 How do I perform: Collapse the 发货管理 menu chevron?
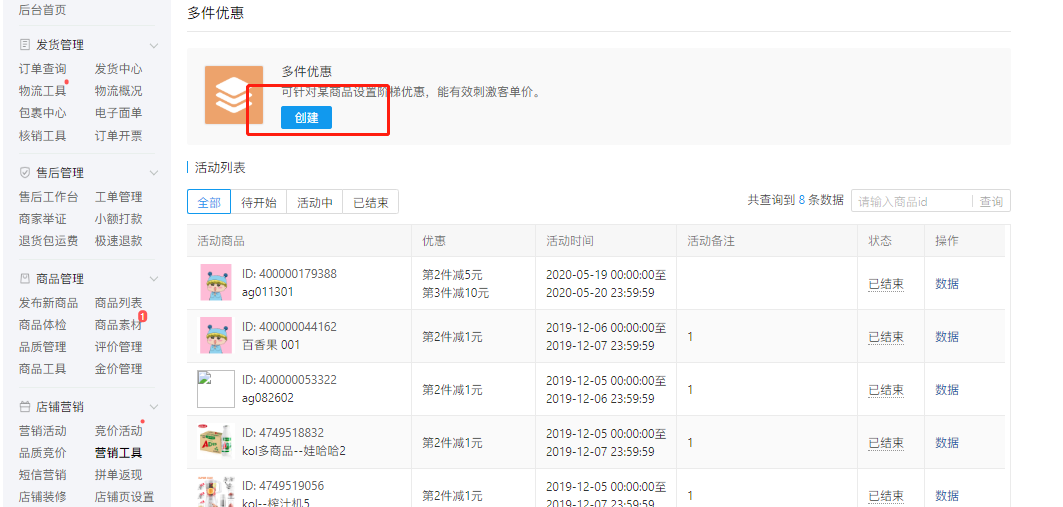pyautogui.click(x=154, y=45)
